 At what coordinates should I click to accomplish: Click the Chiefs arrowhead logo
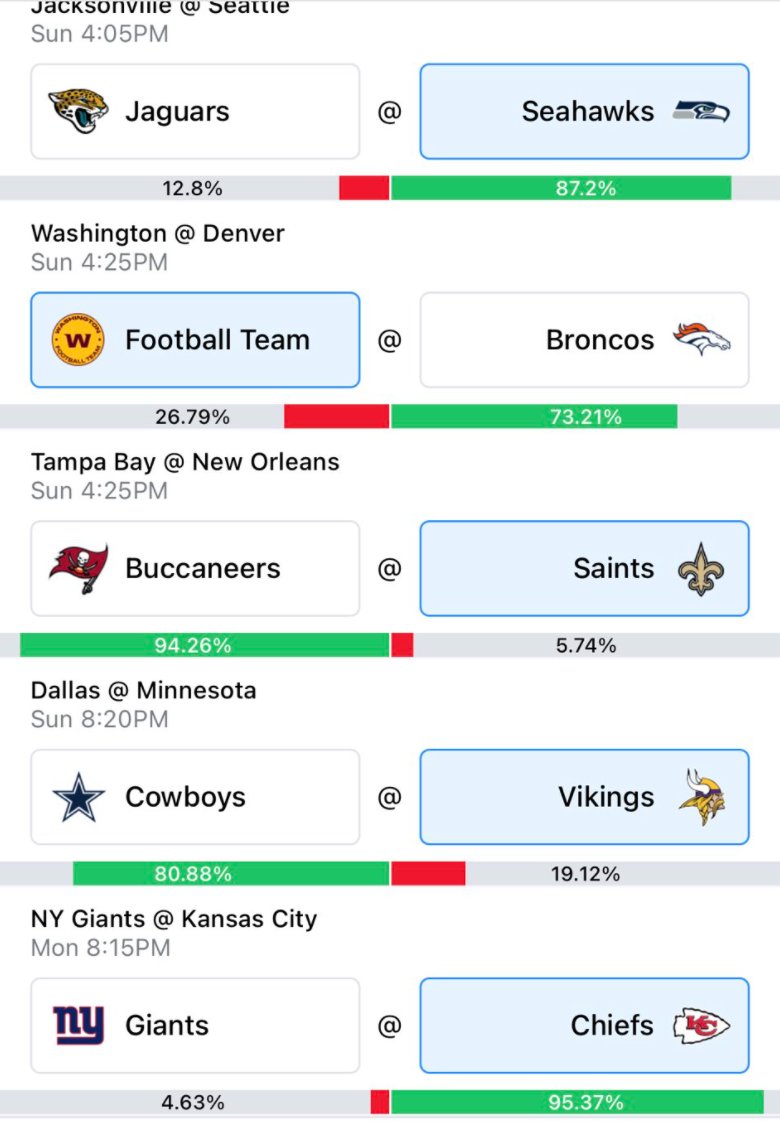[701, 1025]
